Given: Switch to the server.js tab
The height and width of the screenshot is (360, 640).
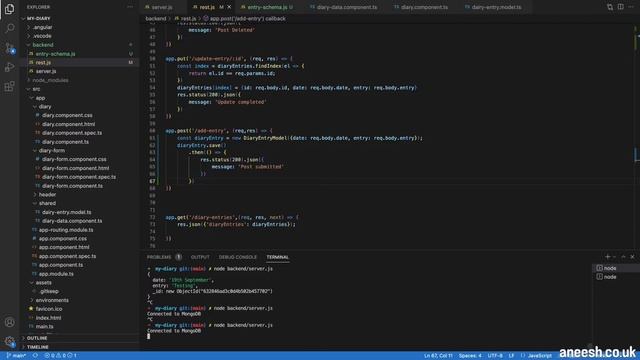Looking at the screenshot, I should [162, 7].
